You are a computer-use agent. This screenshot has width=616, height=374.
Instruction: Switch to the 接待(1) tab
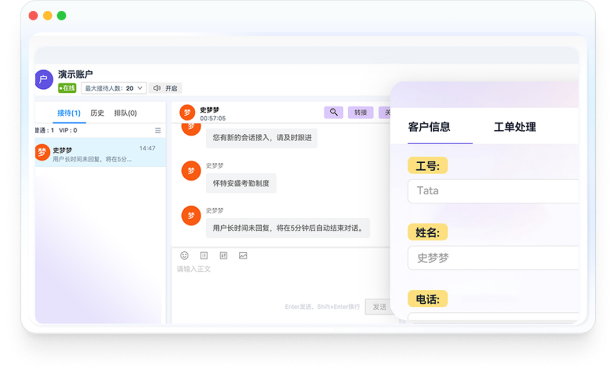pyautogui.click(x=69, y=113)
